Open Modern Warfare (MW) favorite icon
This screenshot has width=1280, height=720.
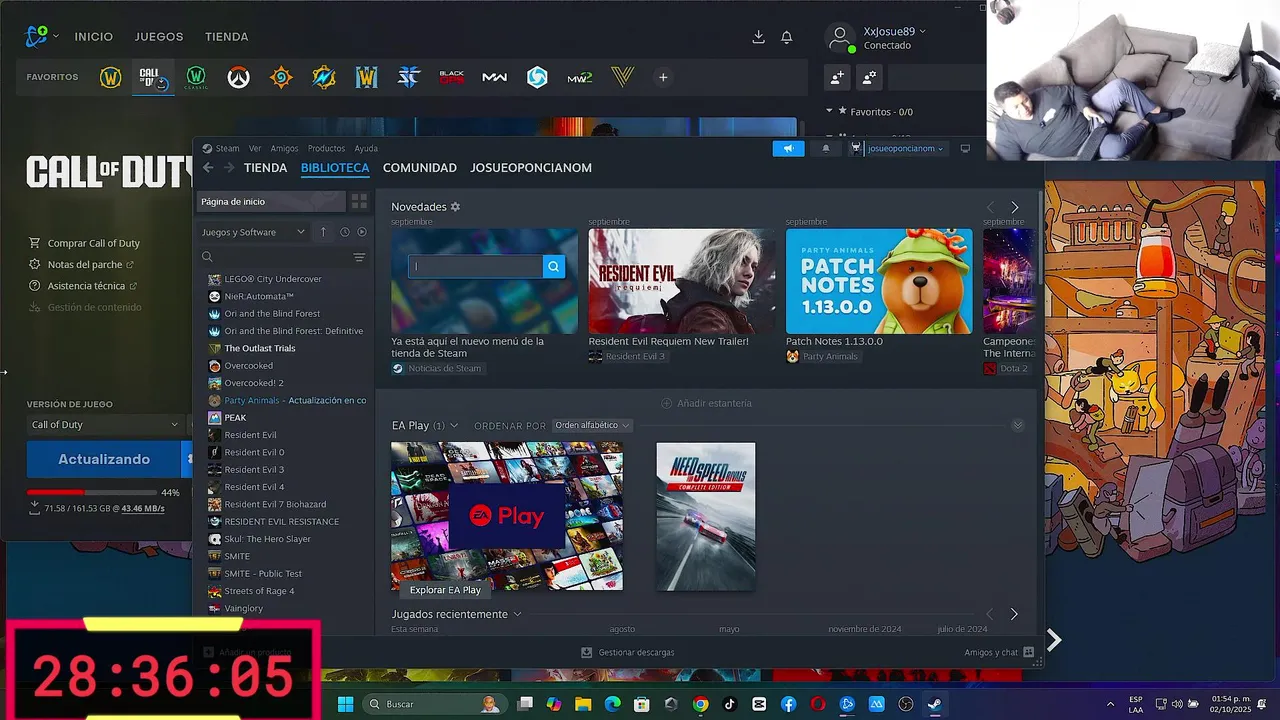[x=494, y=77]
